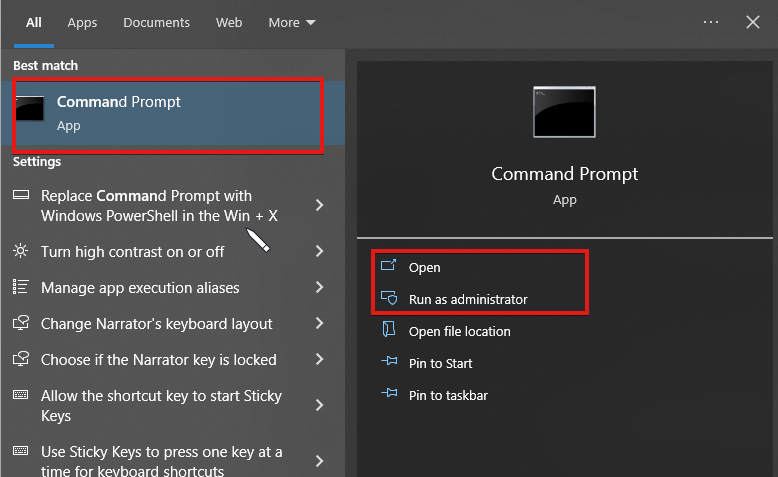
Task: Click the Command Prompt icon in Best match
Action: coord(31,112)
